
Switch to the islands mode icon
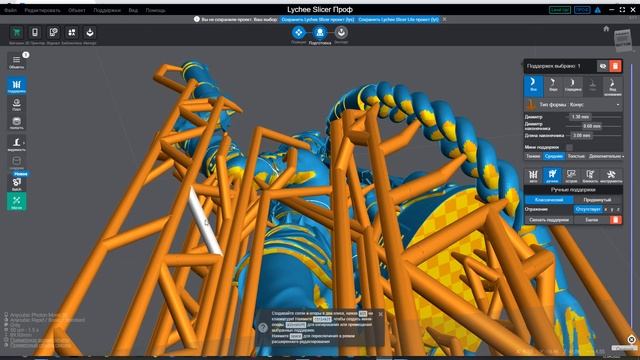coord(571,176)
